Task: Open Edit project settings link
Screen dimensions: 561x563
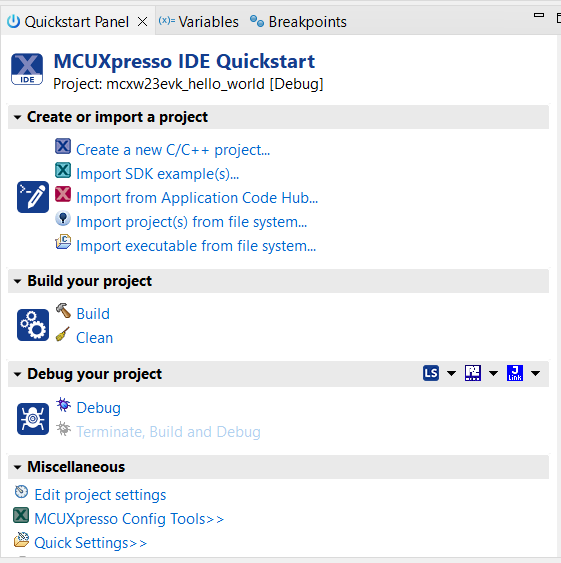Action: click(100, 495)
